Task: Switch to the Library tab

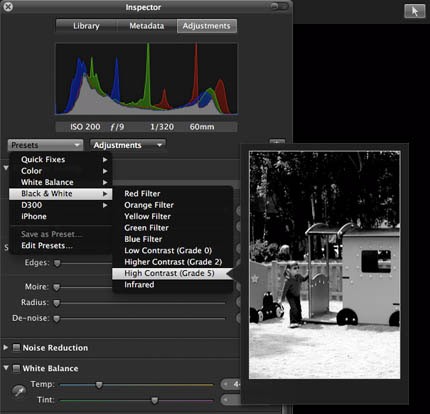Action: pos(86,26)
